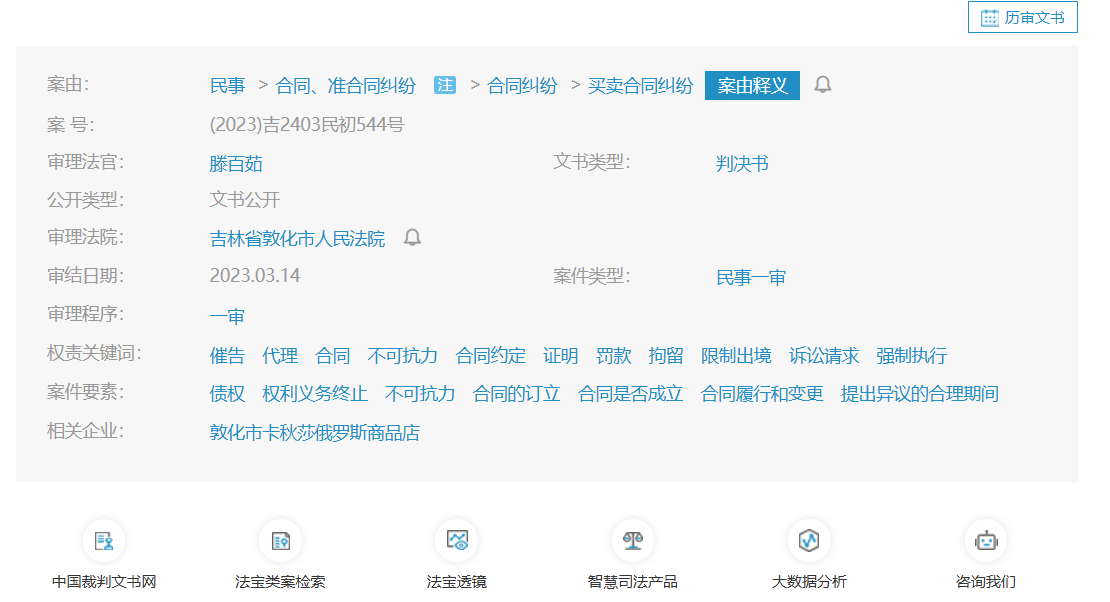Click the 注 badge after 合同、准合同纠纷

pos(445,85)
